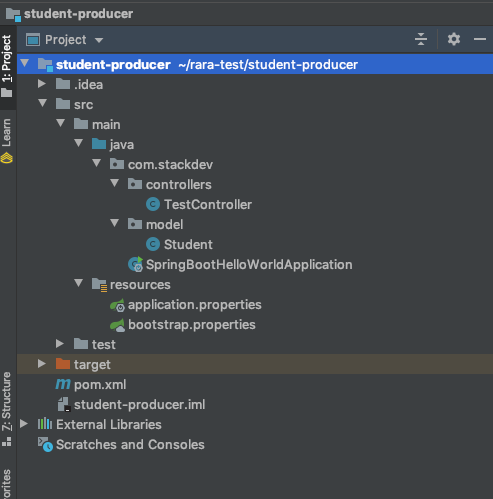Viewport: 493px width, 499px height.
Task: Collapse the main folder
Action: pos(61,123)
